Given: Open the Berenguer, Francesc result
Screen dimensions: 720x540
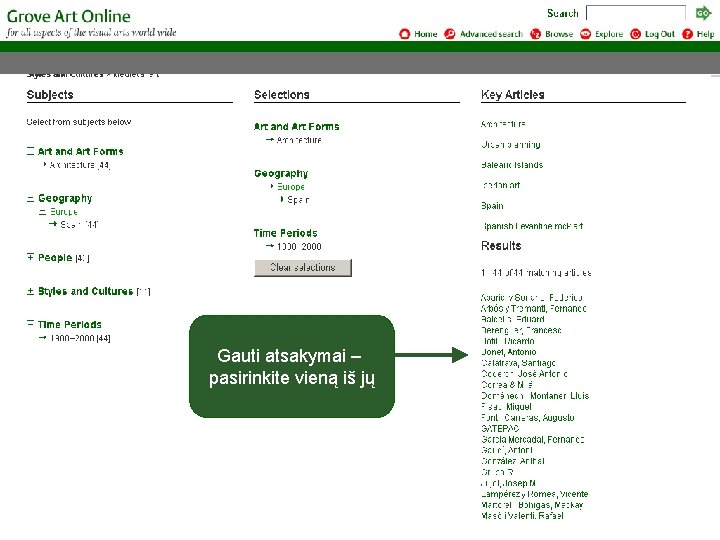Looking at the screenshot, I should click(x=521, y=330).
